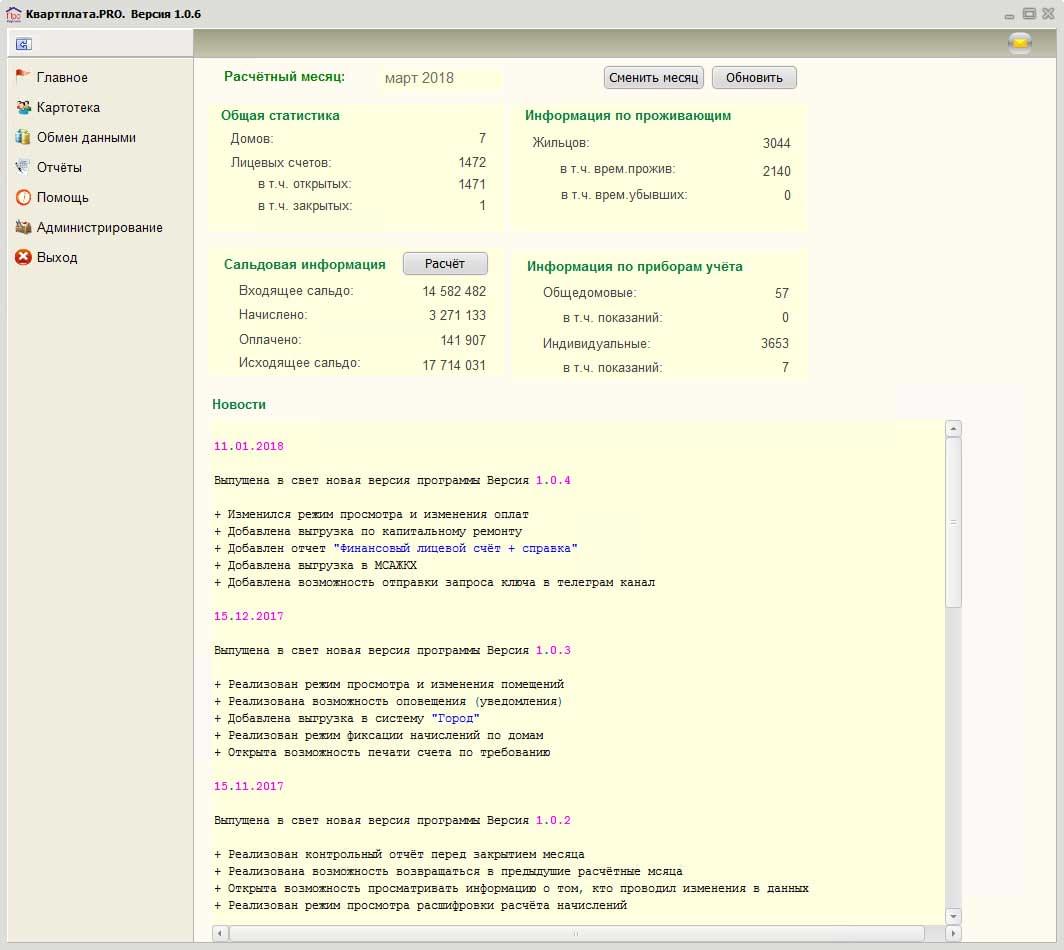This screenshot has height=950, width=1064.
Task: Click the Начислено value 3 271 133
Action: (x=457, y=315)
